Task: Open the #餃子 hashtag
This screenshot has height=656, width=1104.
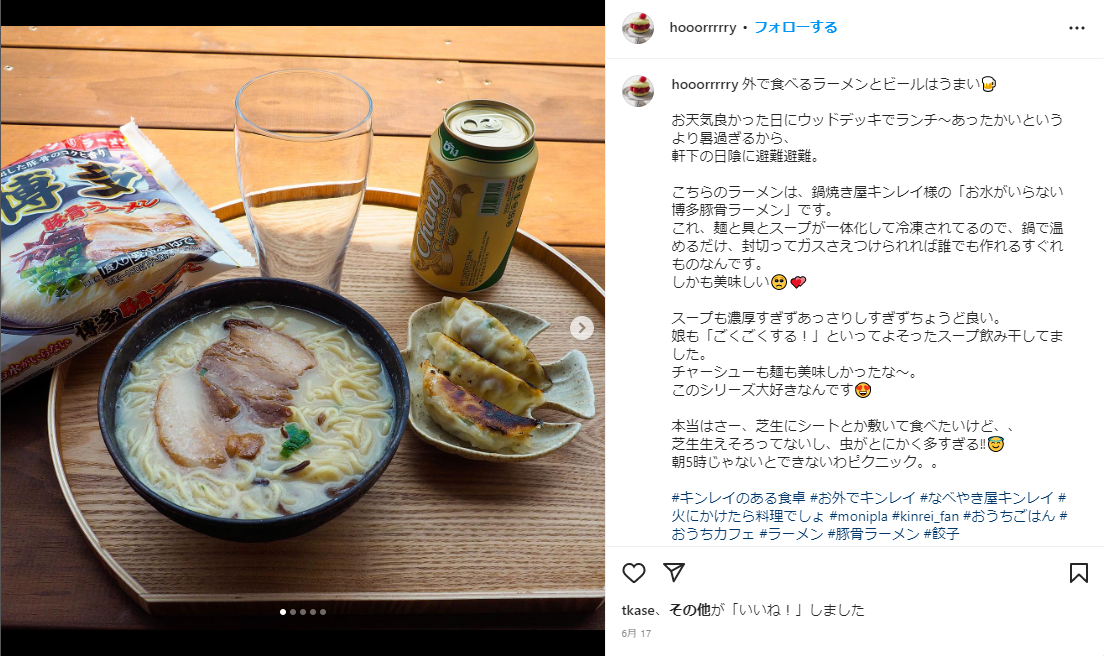Action: point(941,534)
